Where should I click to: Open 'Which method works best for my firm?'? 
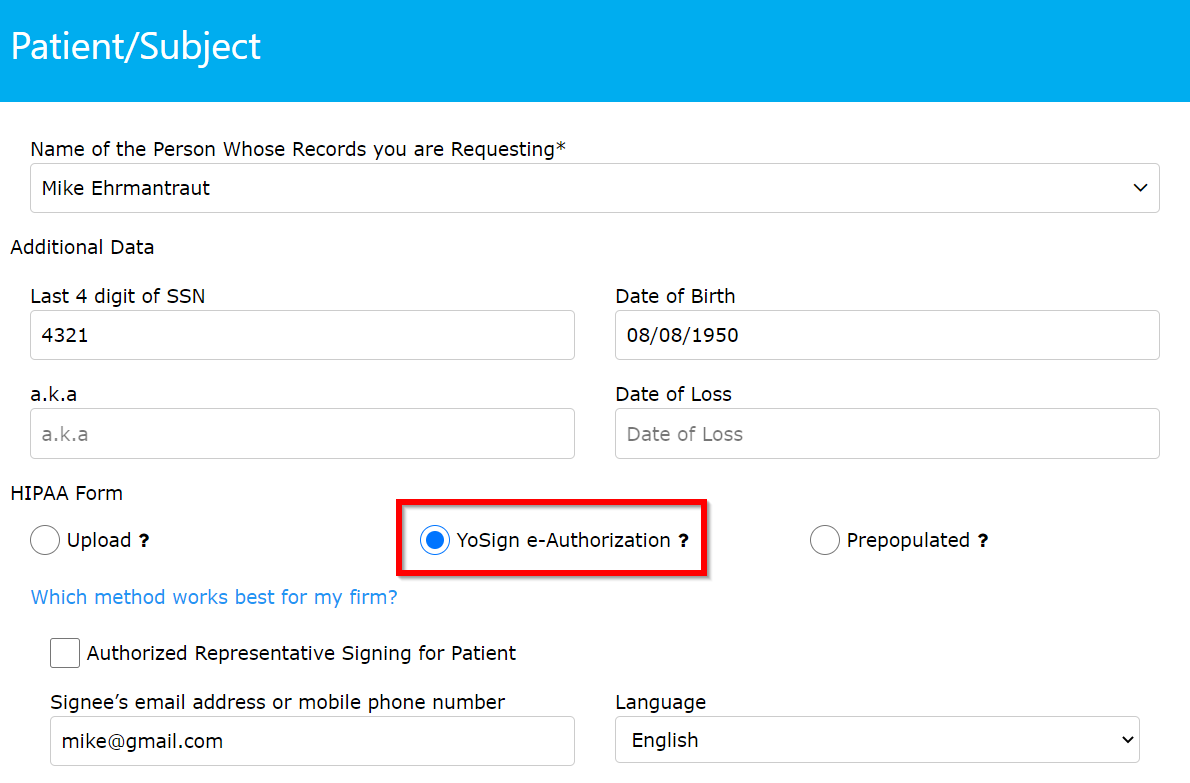pos(213,597)
